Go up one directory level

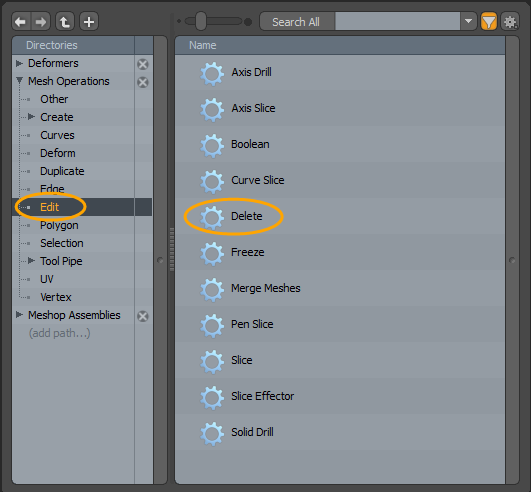65,22
